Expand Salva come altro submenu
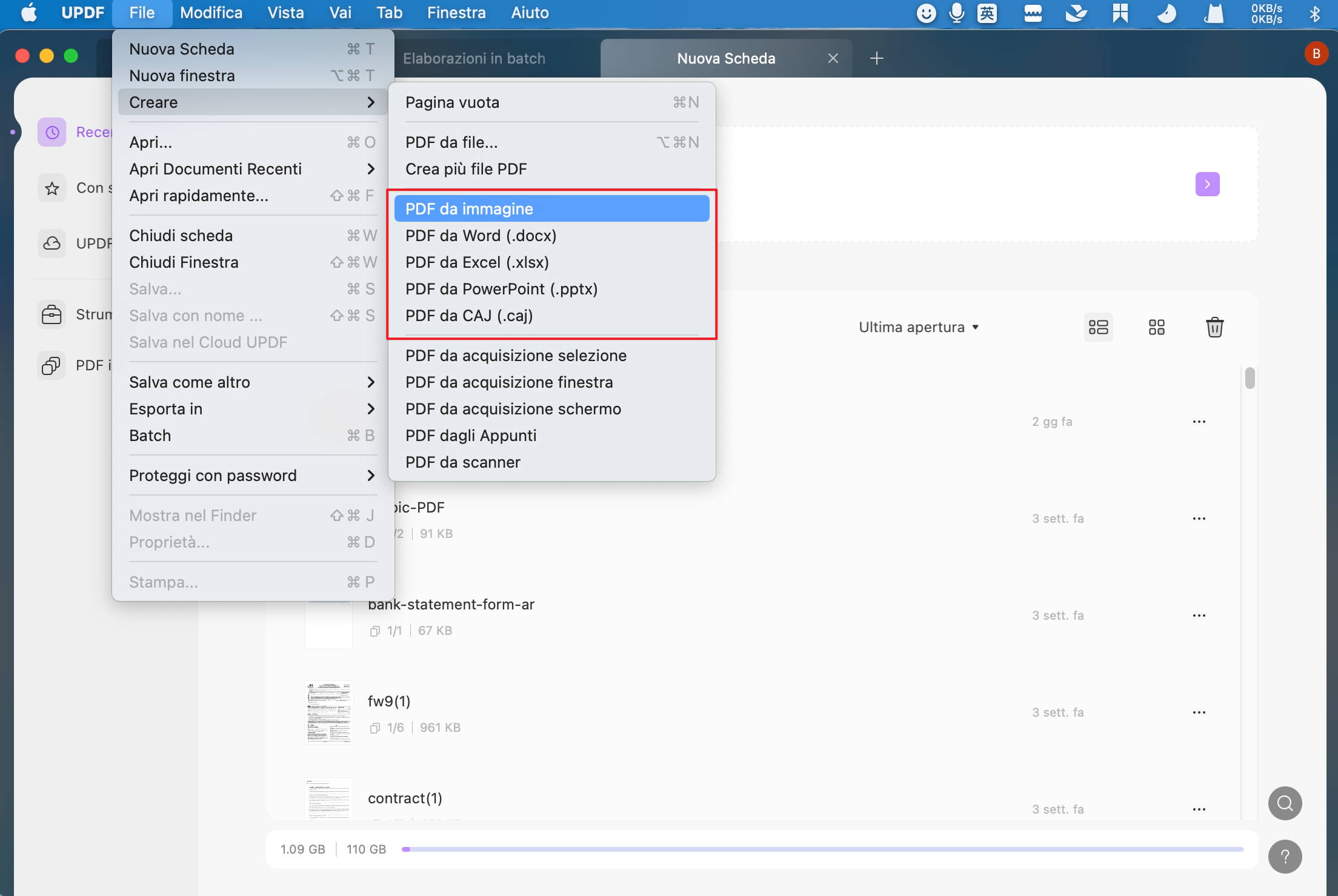Screen dimensions: 1338x896 tap(253, 382)
